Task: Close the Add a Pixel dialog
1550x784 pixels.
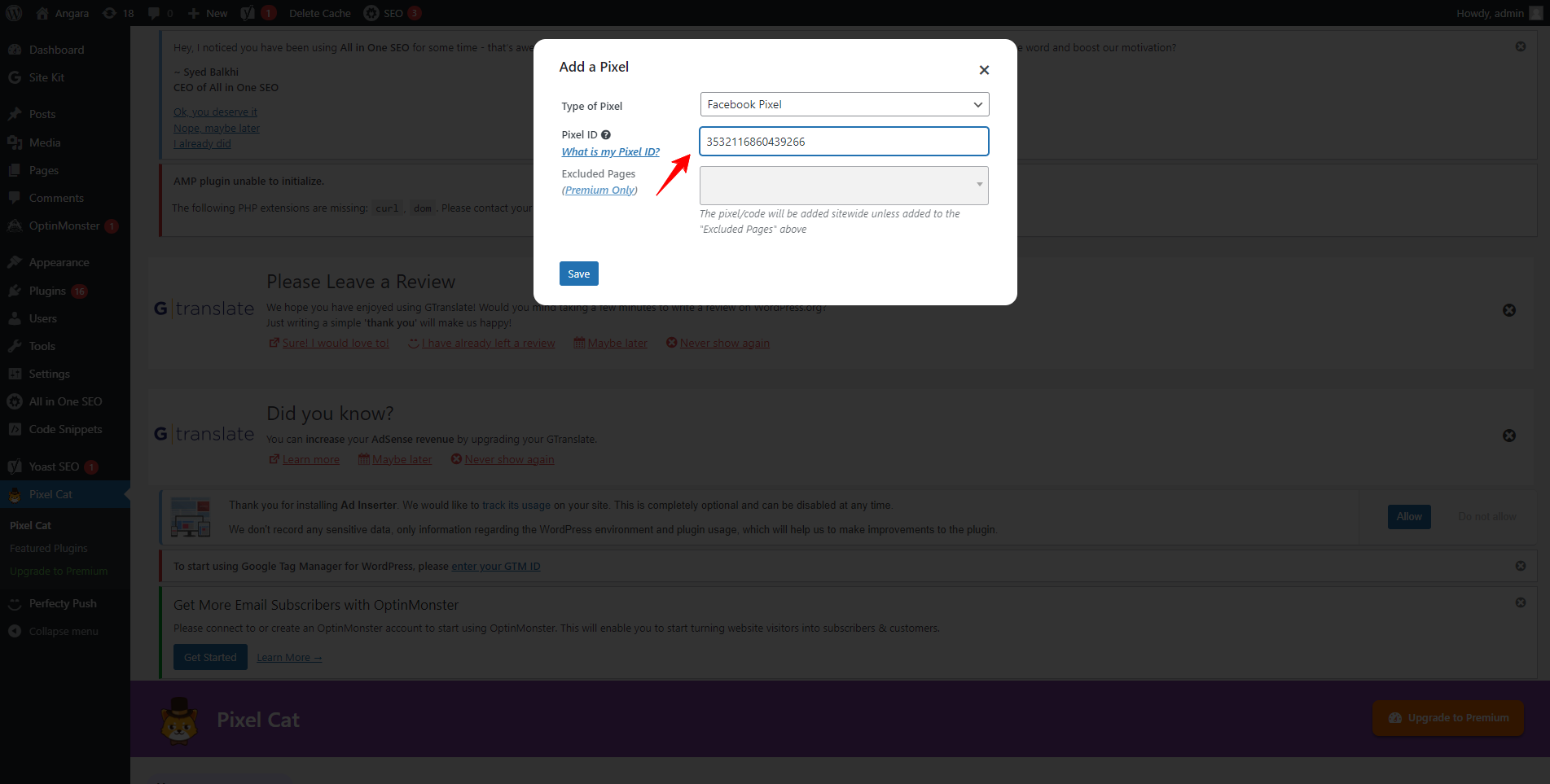Action: point(984,70)
